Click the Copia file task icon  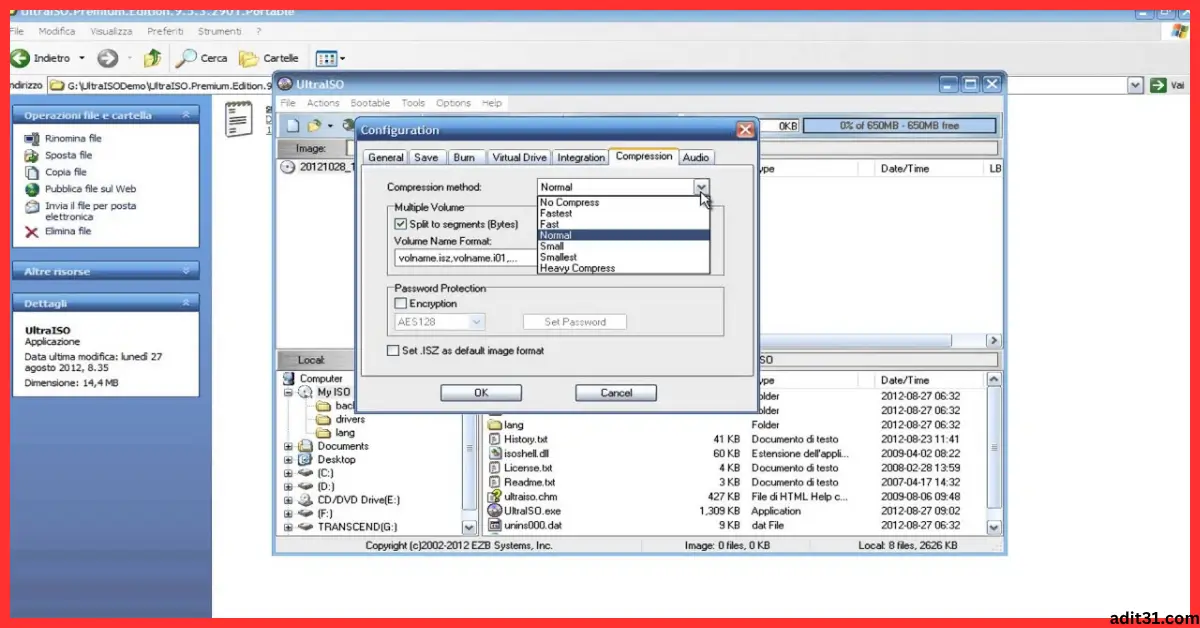click(x=32, y=172)
